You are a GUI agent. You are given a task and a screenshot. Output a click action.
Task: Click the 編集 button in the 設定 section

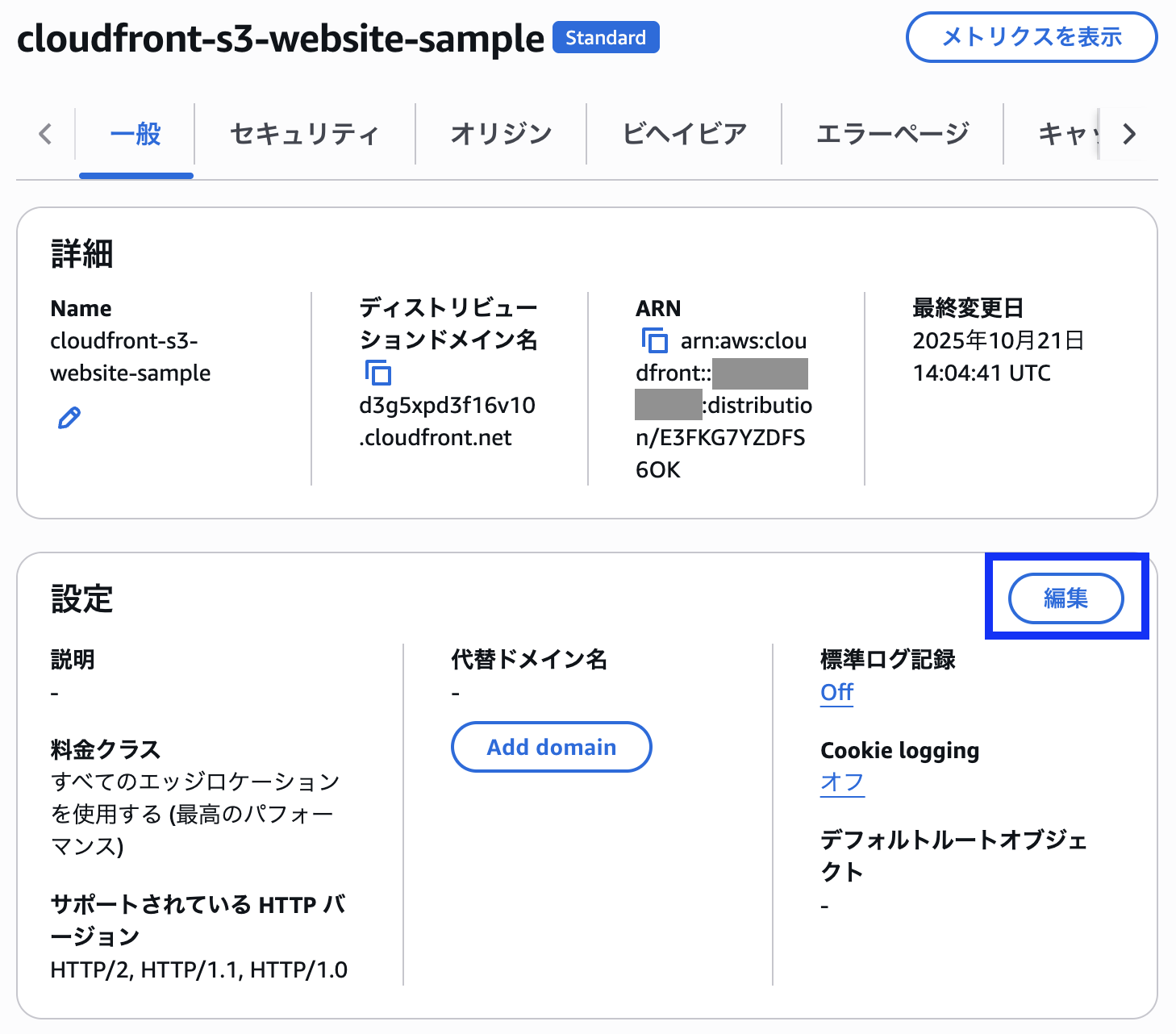(1066, 598)
